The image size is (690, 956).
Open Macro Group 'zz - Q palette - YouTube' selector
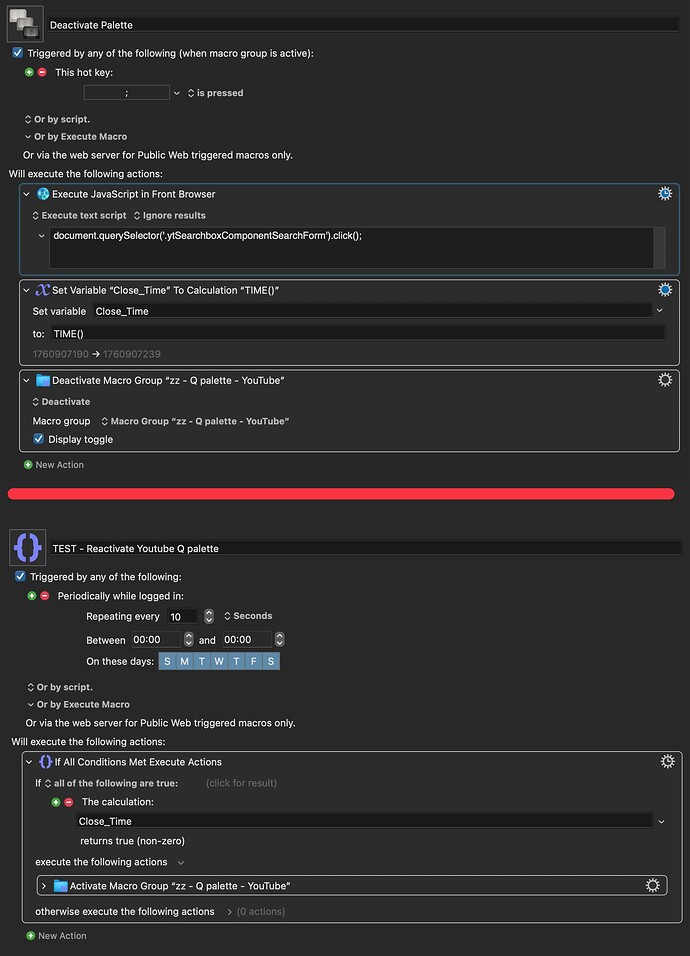(195, 421)
